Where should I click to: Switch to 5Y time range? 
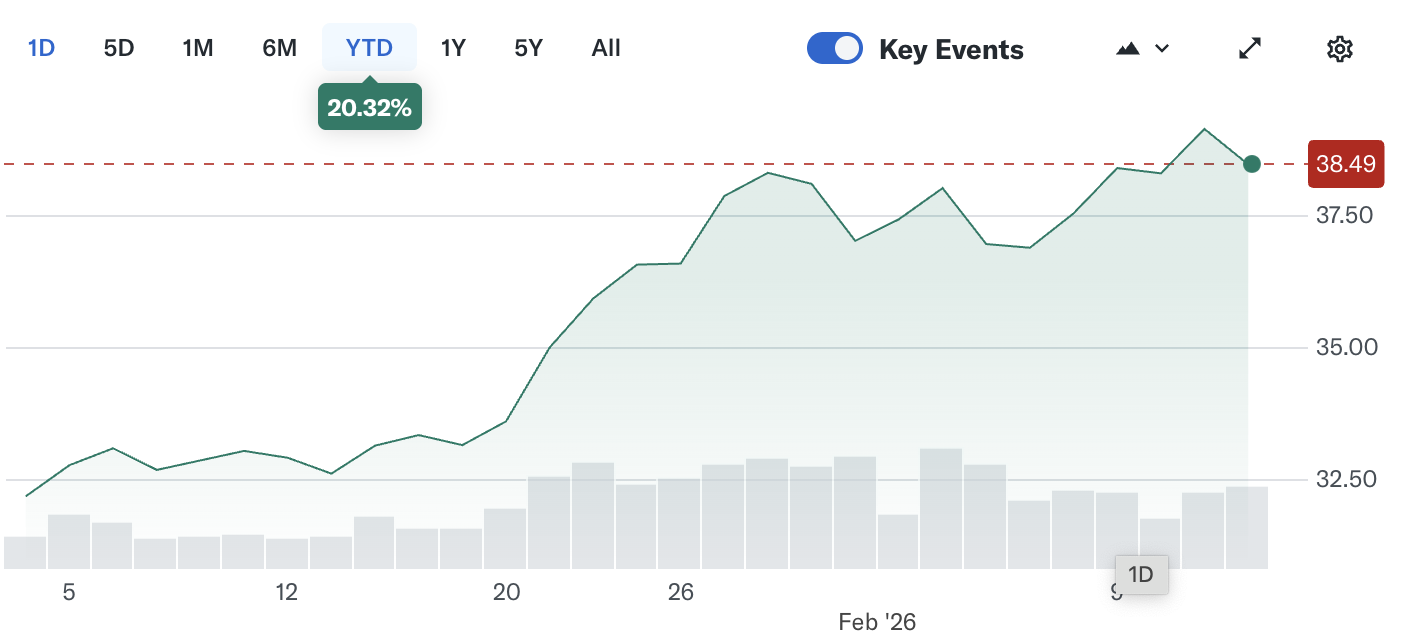(x=528, y=48)
